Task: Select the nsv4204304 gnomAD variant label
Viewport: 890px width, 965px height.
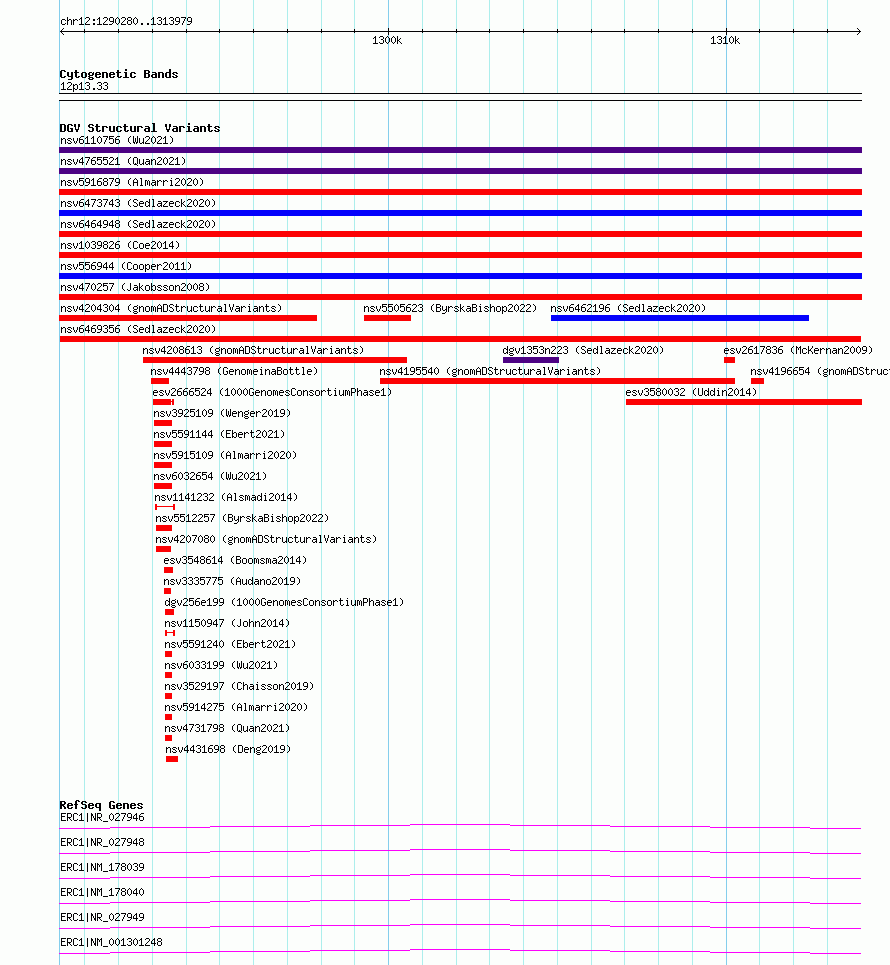Action: tap(171, 308)
